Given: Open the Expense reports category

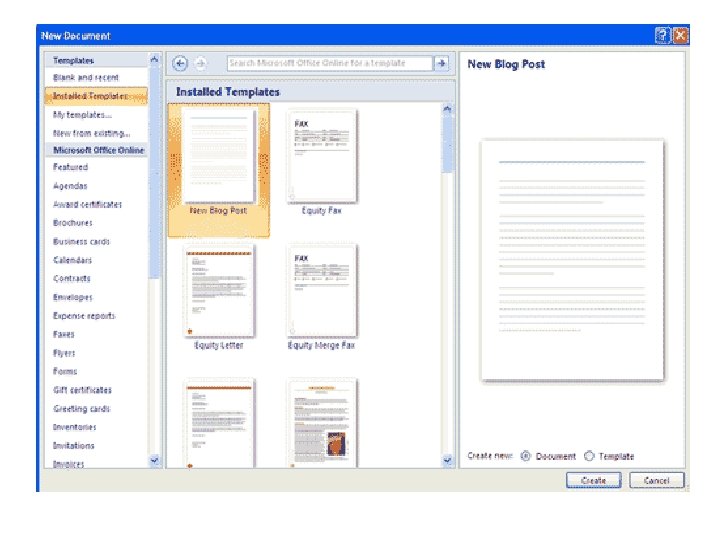Looking at the screenshot, I should click(x=84, y=315).
